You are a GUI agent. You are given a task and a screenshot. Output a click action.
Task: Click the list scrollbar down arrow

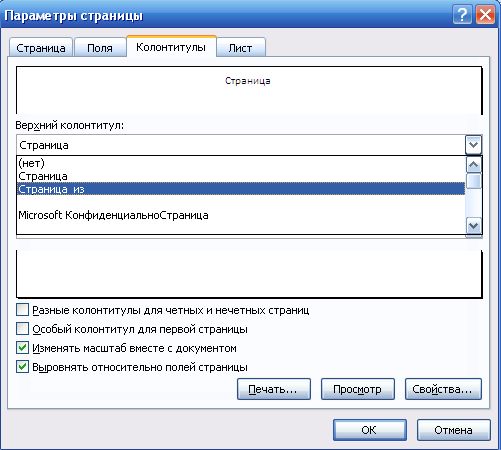[474, 226]
